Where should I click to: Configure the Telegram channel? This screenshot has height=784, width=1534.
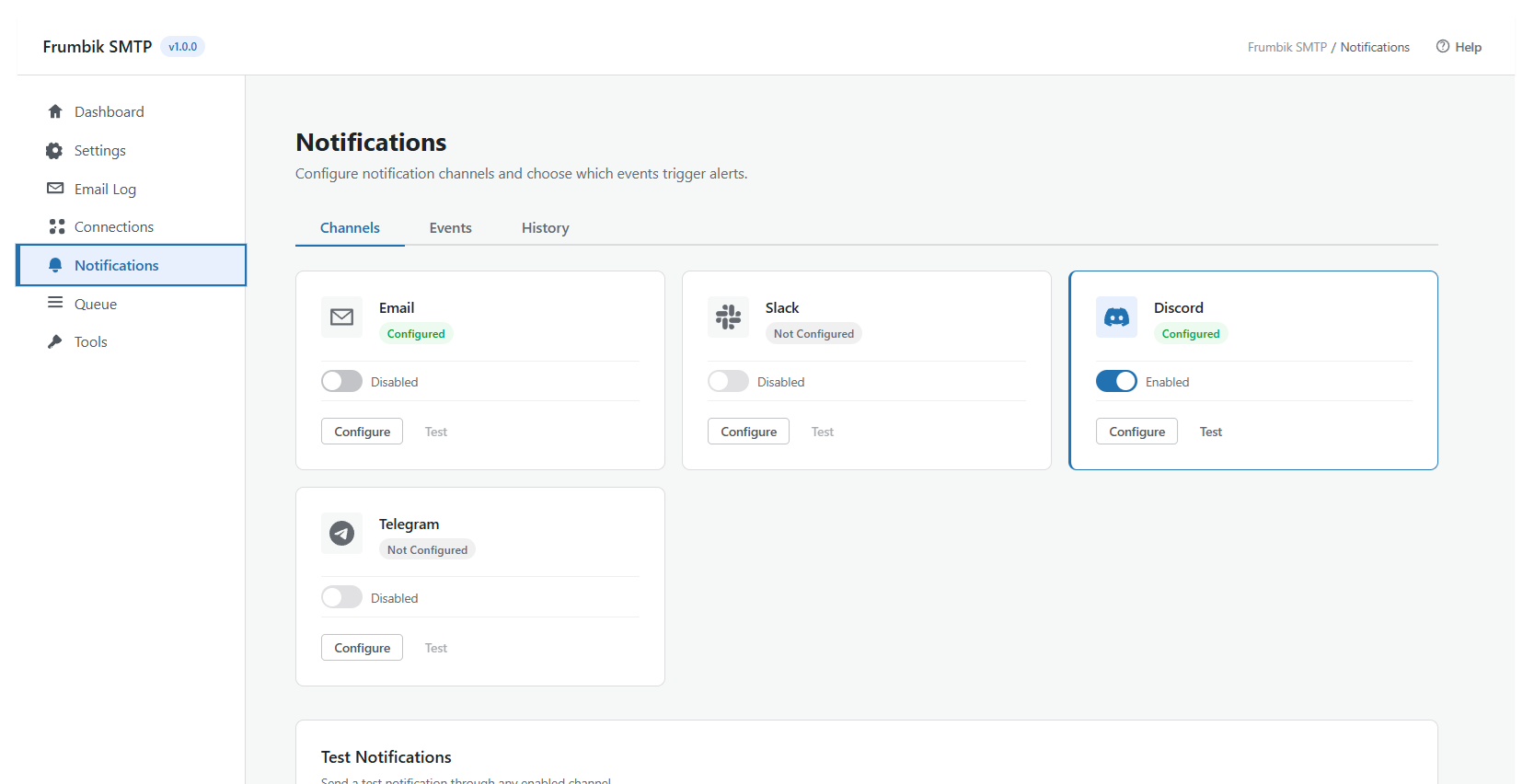pyautogui.click(x=362, y=648)
